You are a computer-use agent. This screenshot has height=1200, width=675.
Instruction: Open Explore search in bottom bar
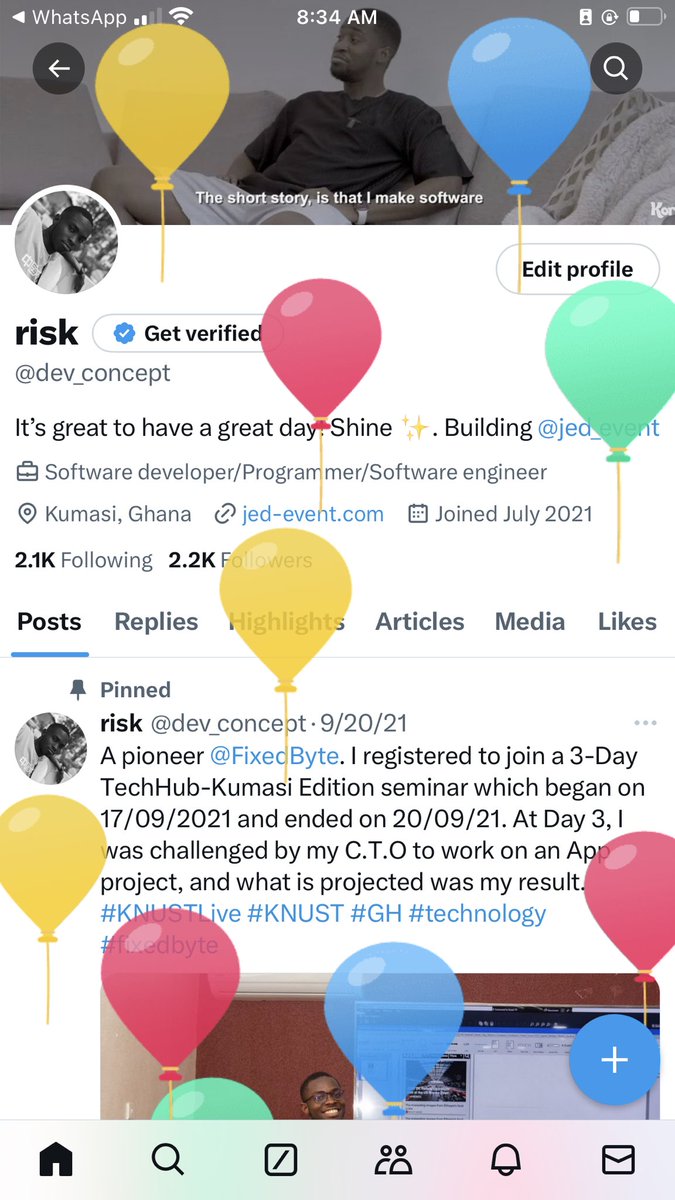tap(168, 1159)
